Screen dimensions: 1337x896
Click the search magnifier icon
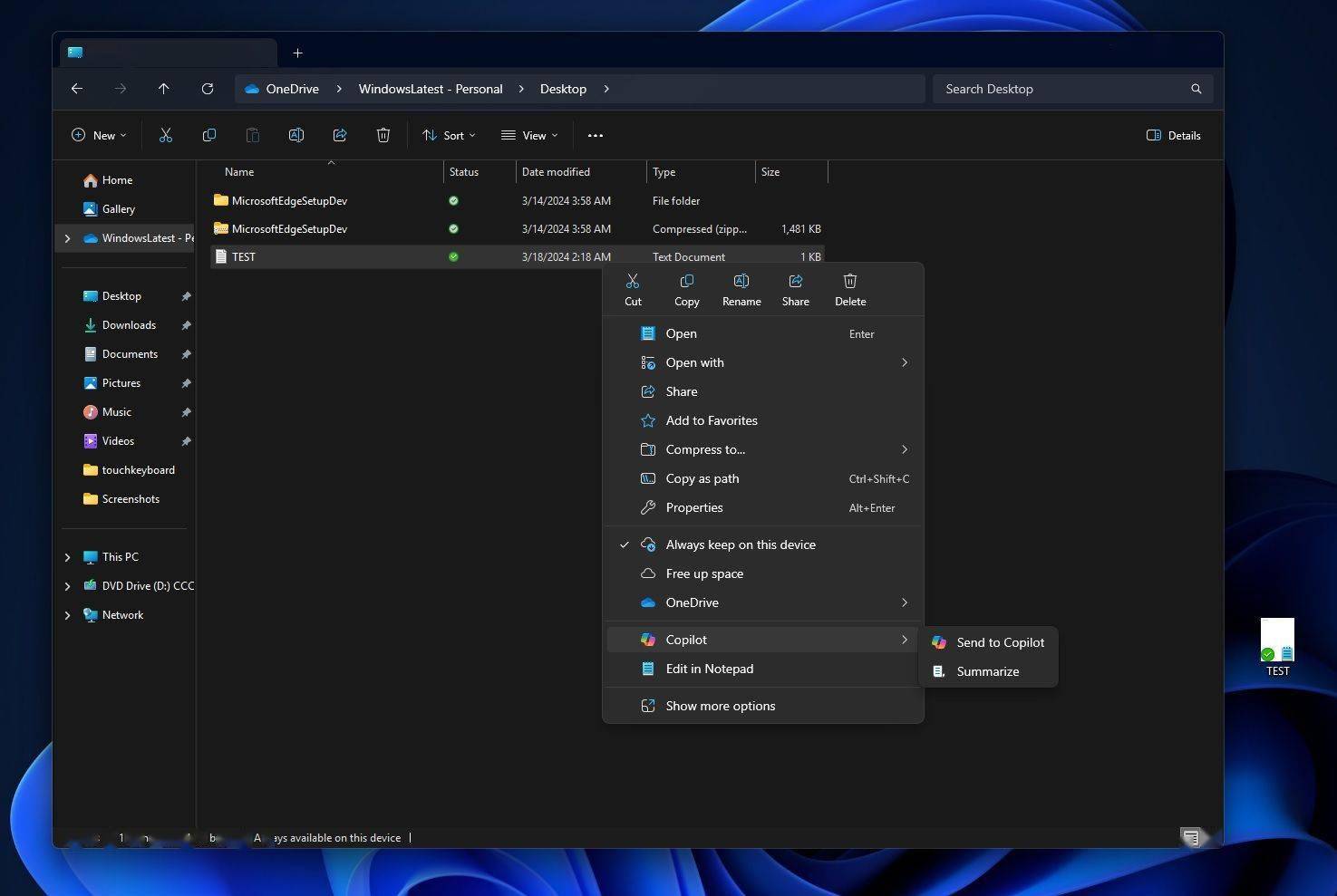(x=1197, y=89)
